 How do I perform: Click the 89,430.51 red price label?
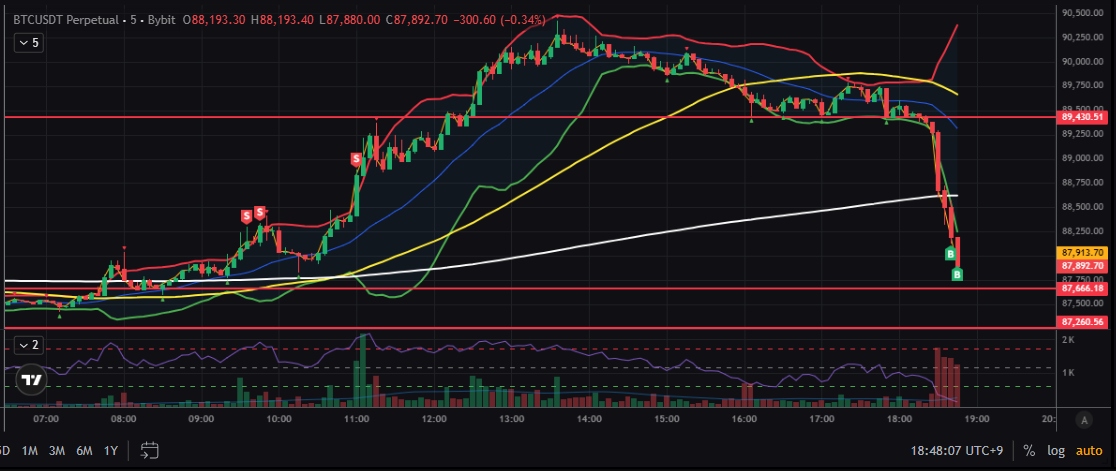pos(1083,117)
